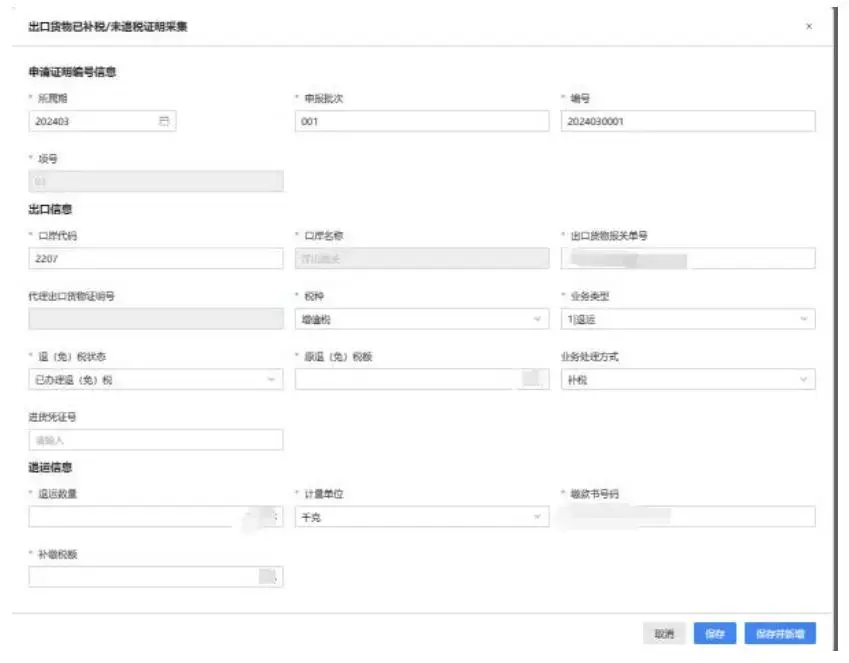Click the 缴款书号码 input field
Image resolution: width=849 pixels, height=663 pixels.
coord(687,517)
